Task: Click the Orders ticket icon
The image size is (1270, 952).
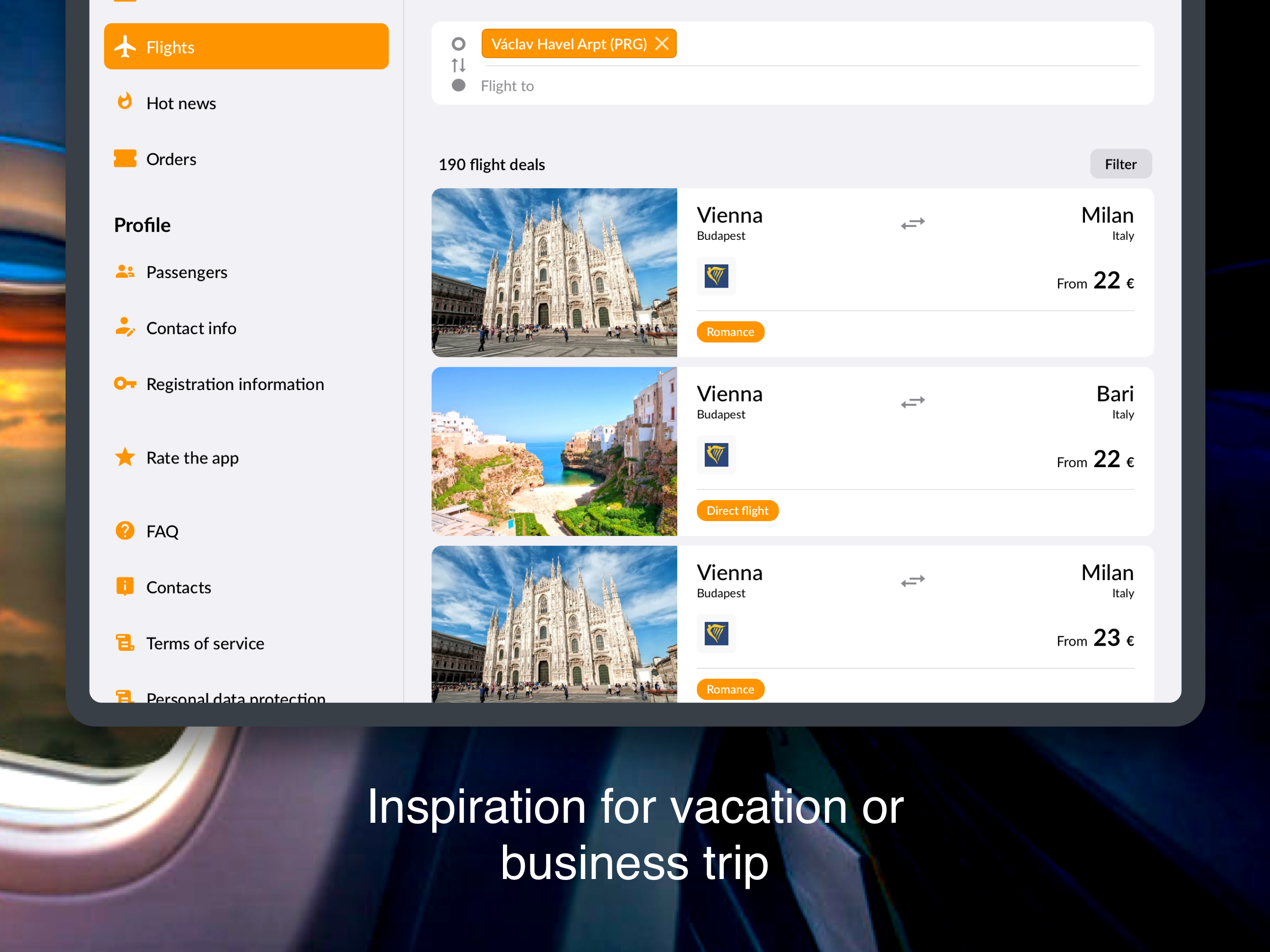Action: tap(125, 159)
